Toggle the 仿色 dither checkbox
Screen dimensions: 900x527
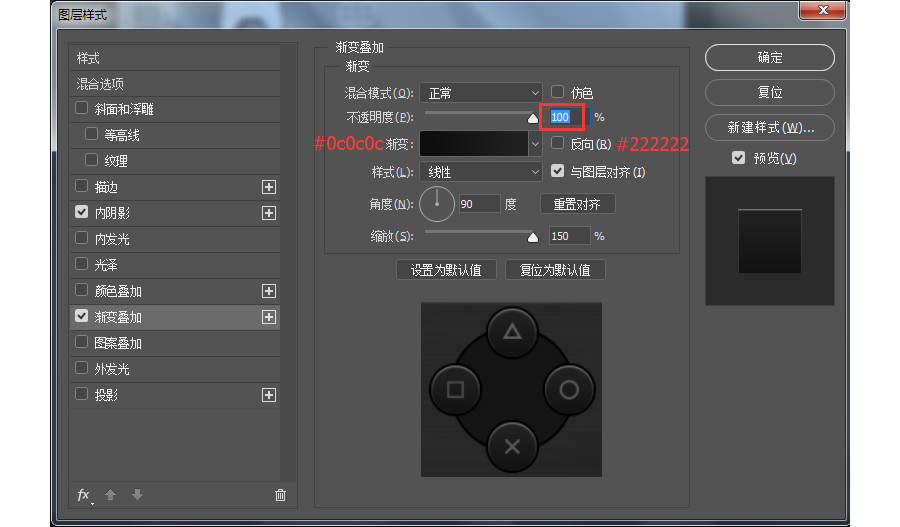(557, 92)
